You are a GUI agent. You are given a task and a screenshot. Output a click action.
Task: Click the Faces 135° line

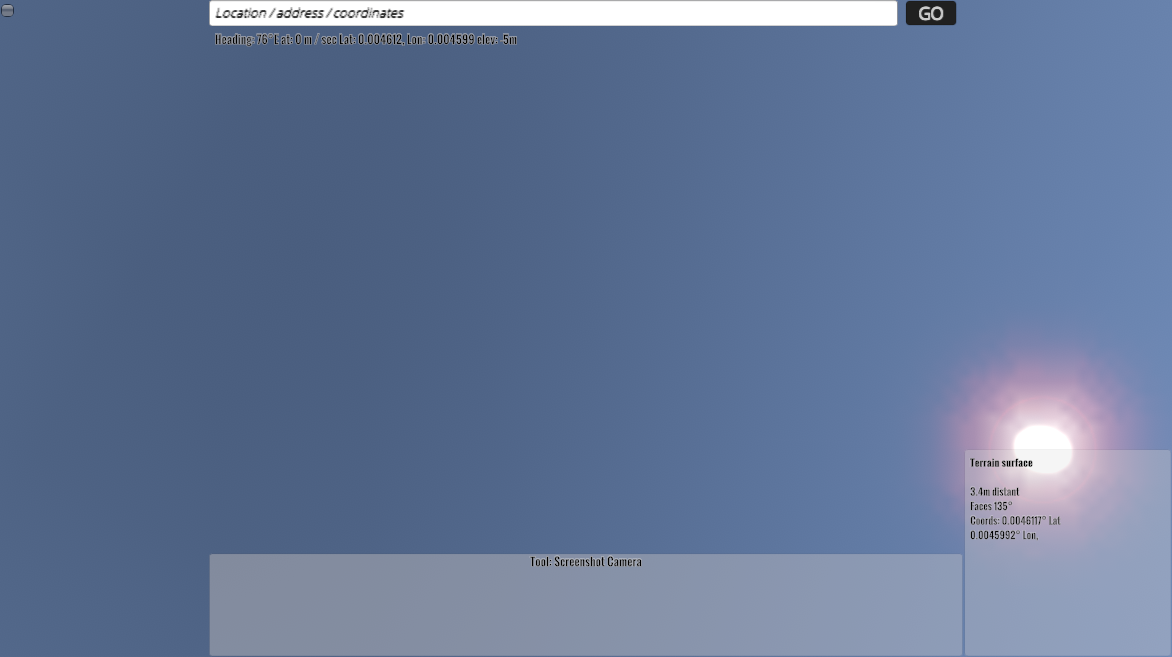(x=991, y=506)
